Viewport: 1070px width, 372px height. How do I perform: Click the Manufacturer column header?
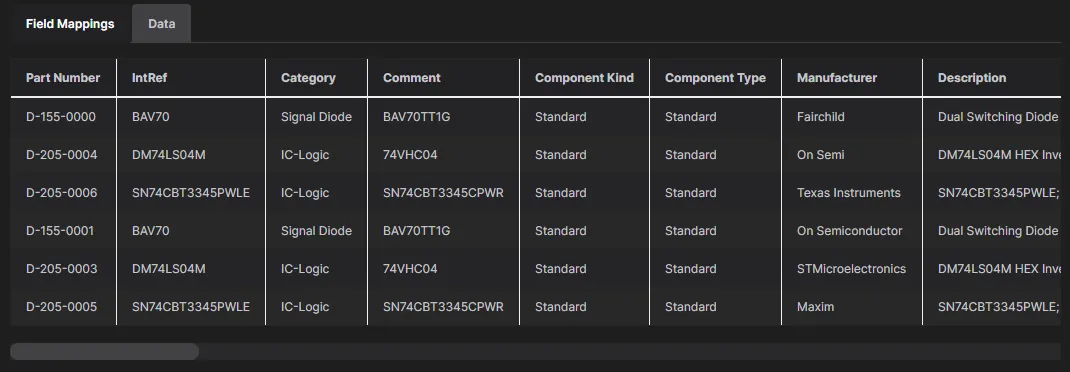click(x=852, y=78)
